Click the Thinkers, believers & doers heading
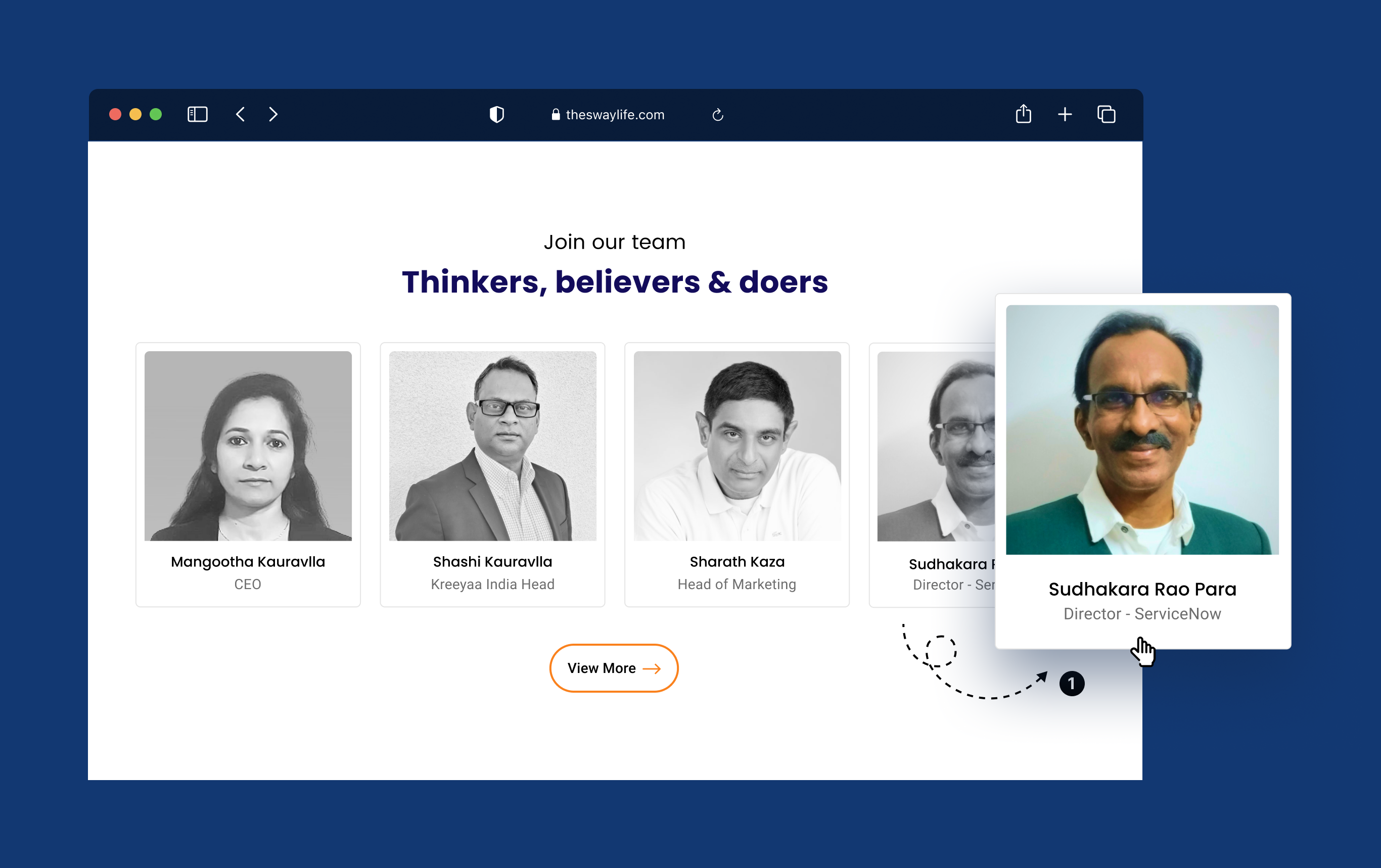This screenshot has width=1381, height=868. pyautogui.click(x=615, y=281)
